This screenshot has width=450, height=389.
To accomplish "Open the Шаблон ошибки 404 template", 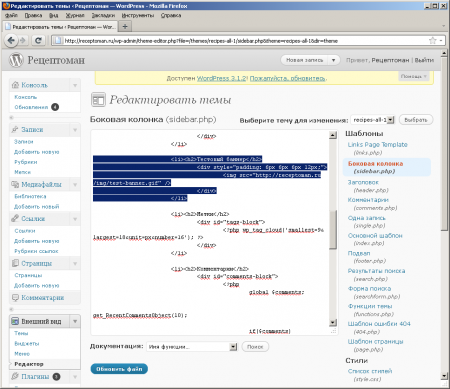I will 379,324.
